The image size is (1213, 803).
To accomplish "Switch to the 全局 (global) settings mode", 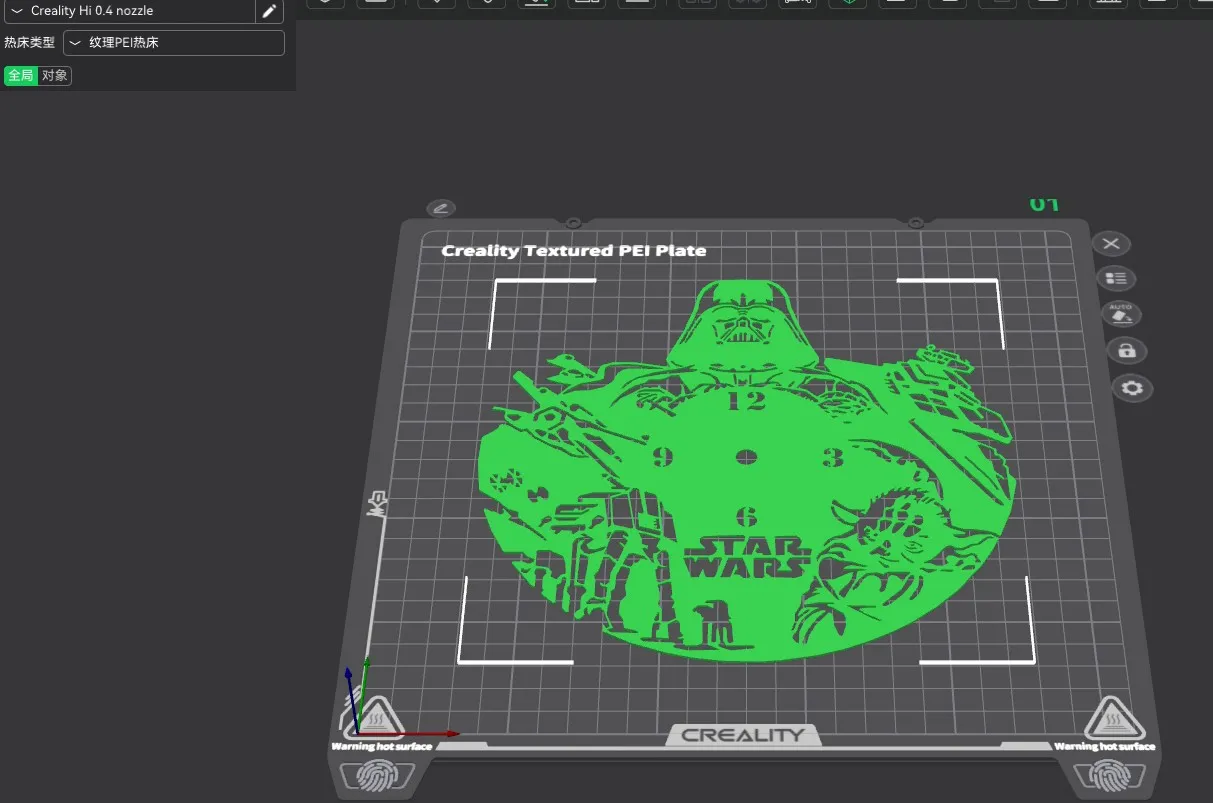I will pos(21,76).
